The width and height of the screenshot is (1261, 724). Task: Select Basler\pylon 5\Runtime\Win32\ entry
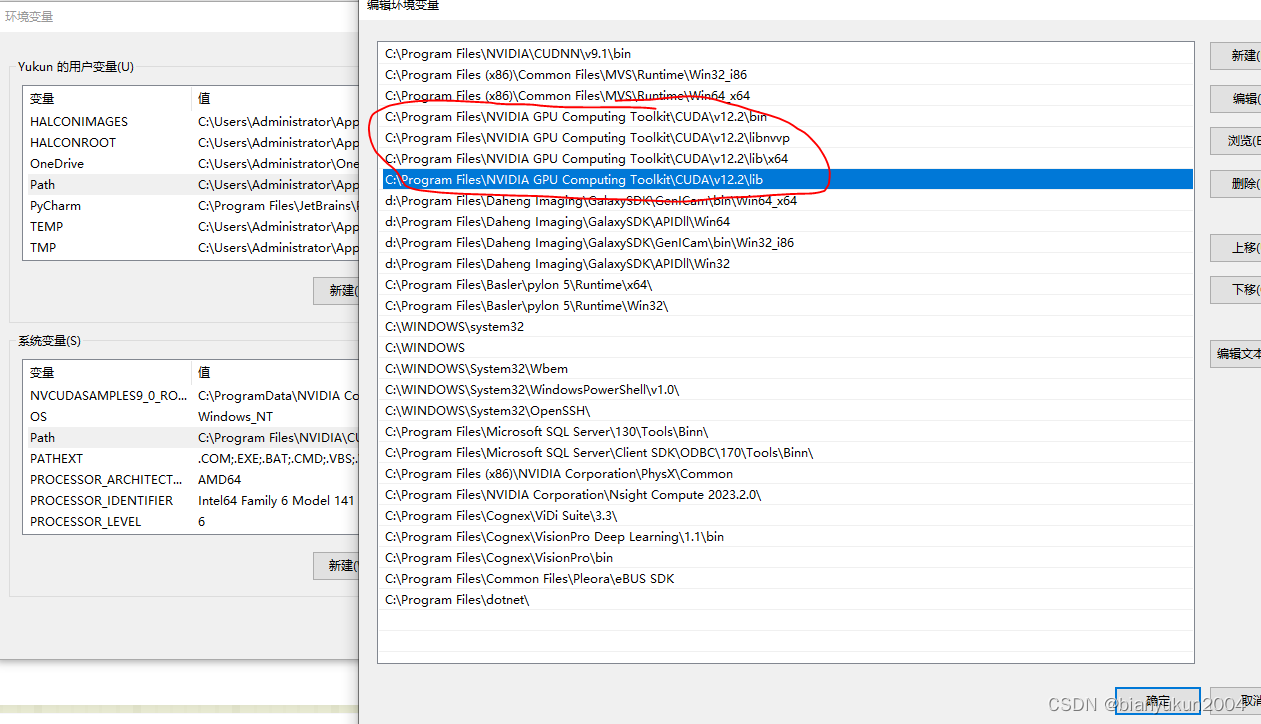click(x=786, y=306)
